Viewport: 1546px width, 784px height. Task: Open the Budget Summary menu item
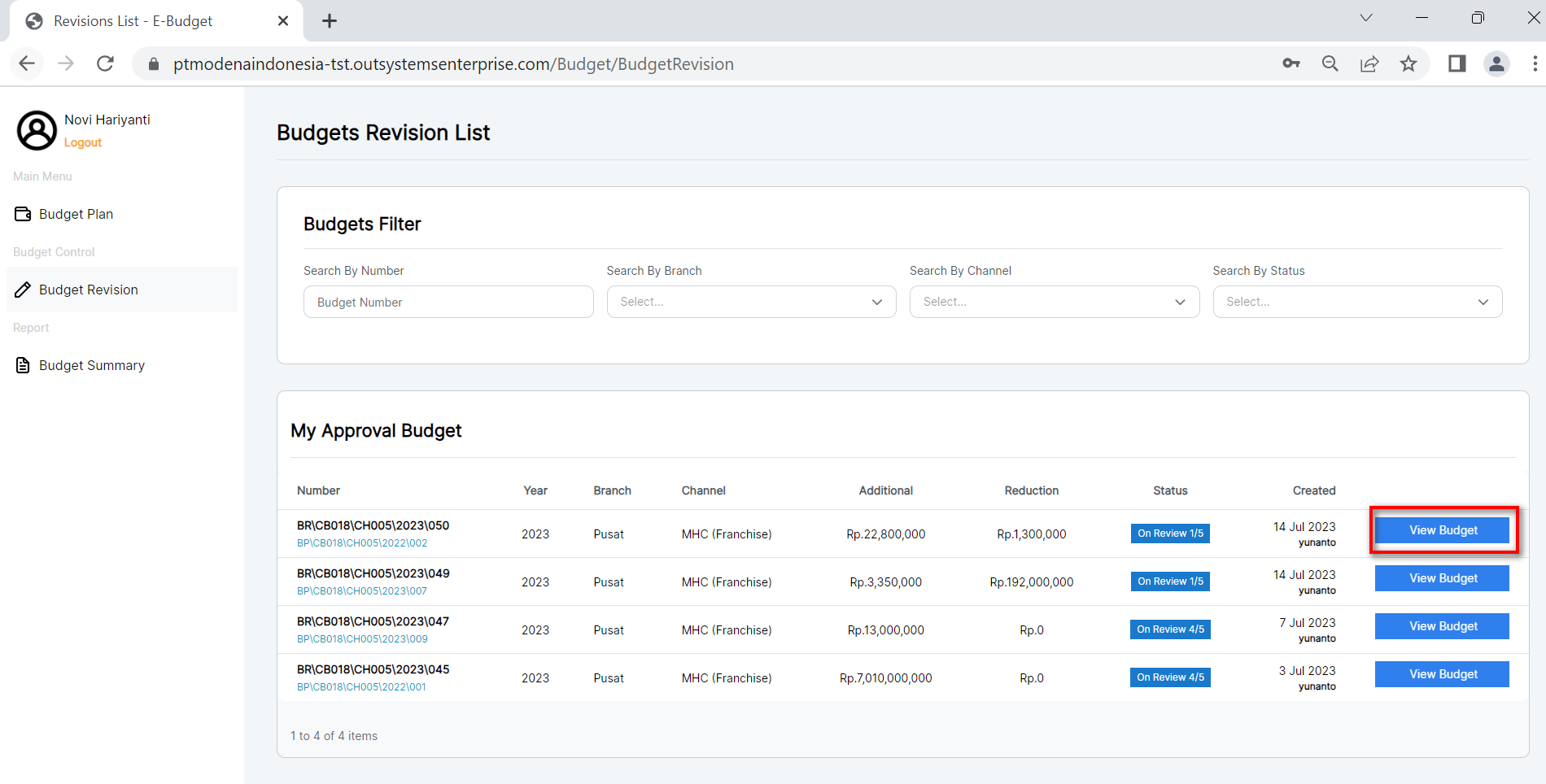tap(92, 365)
